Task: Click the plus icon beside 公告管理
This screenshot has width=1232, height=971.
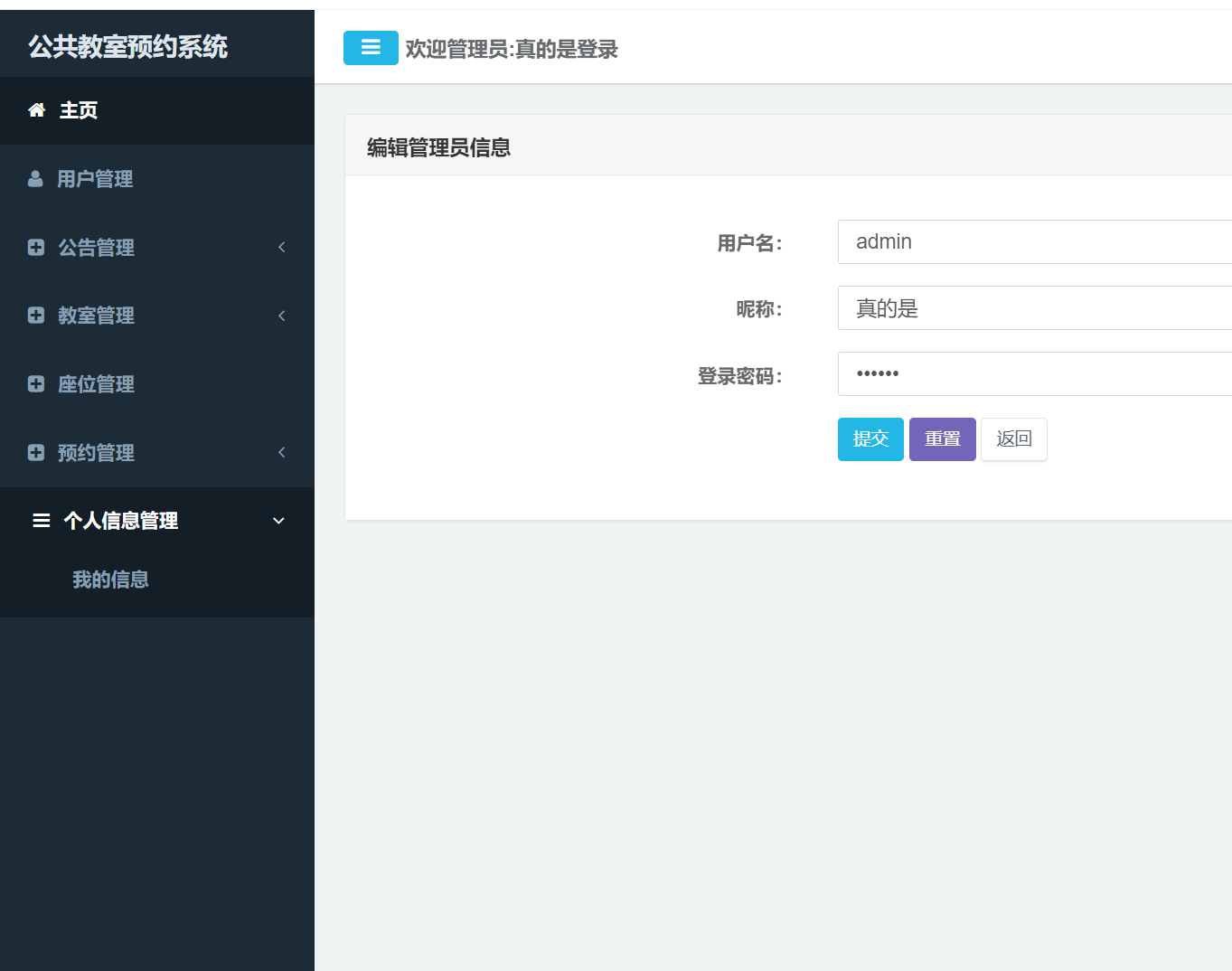Action: click(36, 247)
